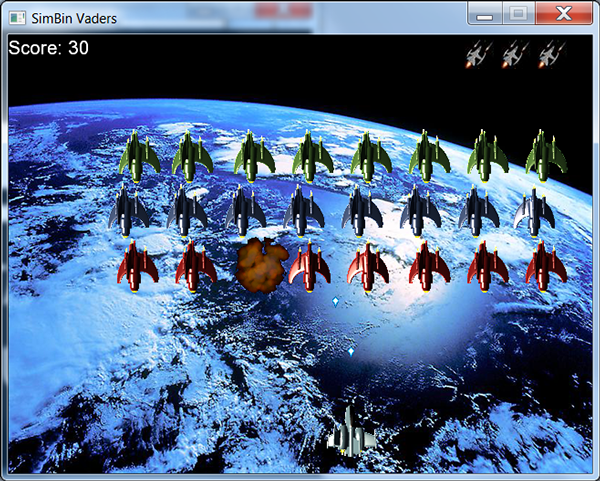
Task: Click the upper blue diamond bullet
Action: coord(336,302)
